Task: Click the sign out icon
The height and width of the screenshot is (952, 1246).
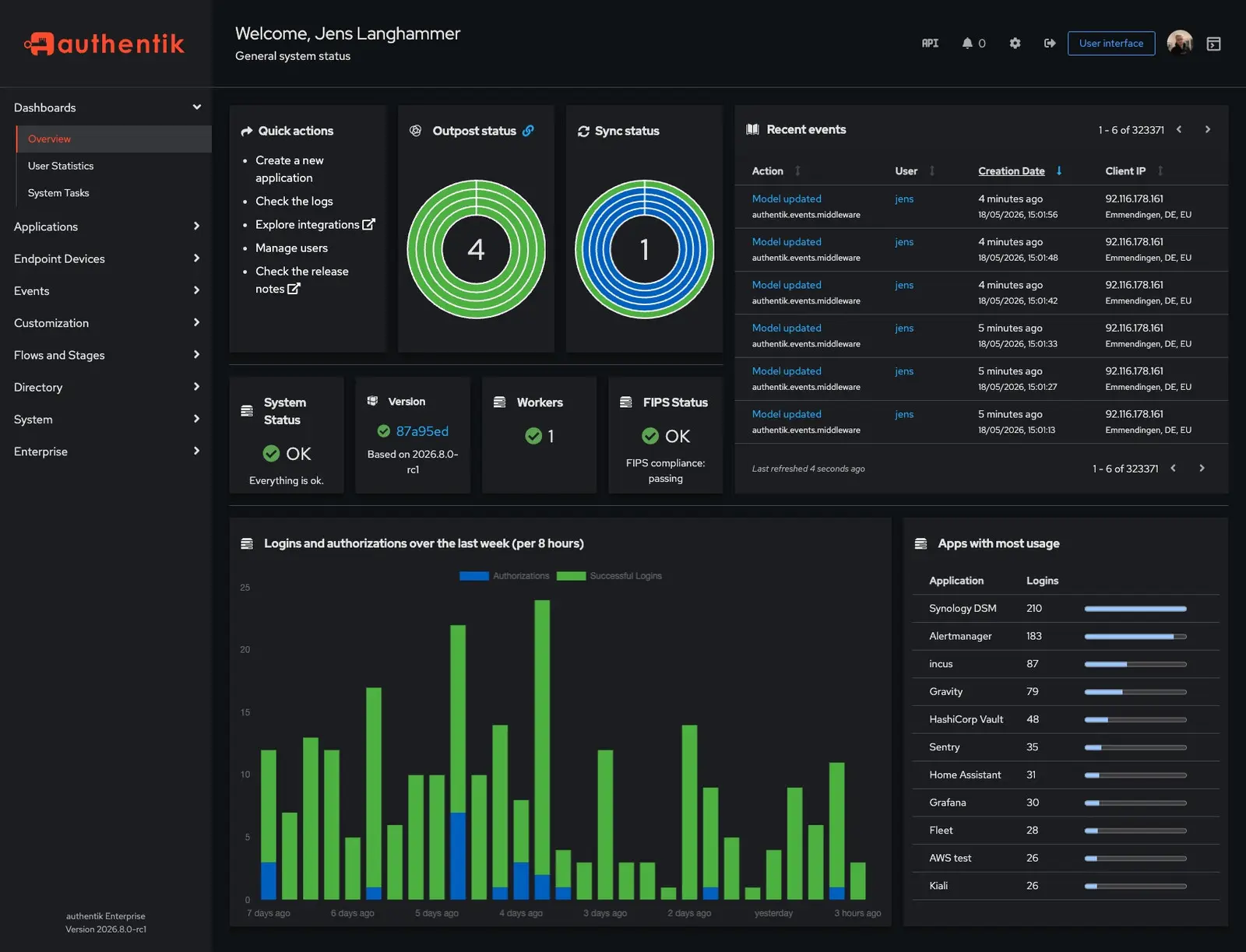Action: pos(1050,44)
